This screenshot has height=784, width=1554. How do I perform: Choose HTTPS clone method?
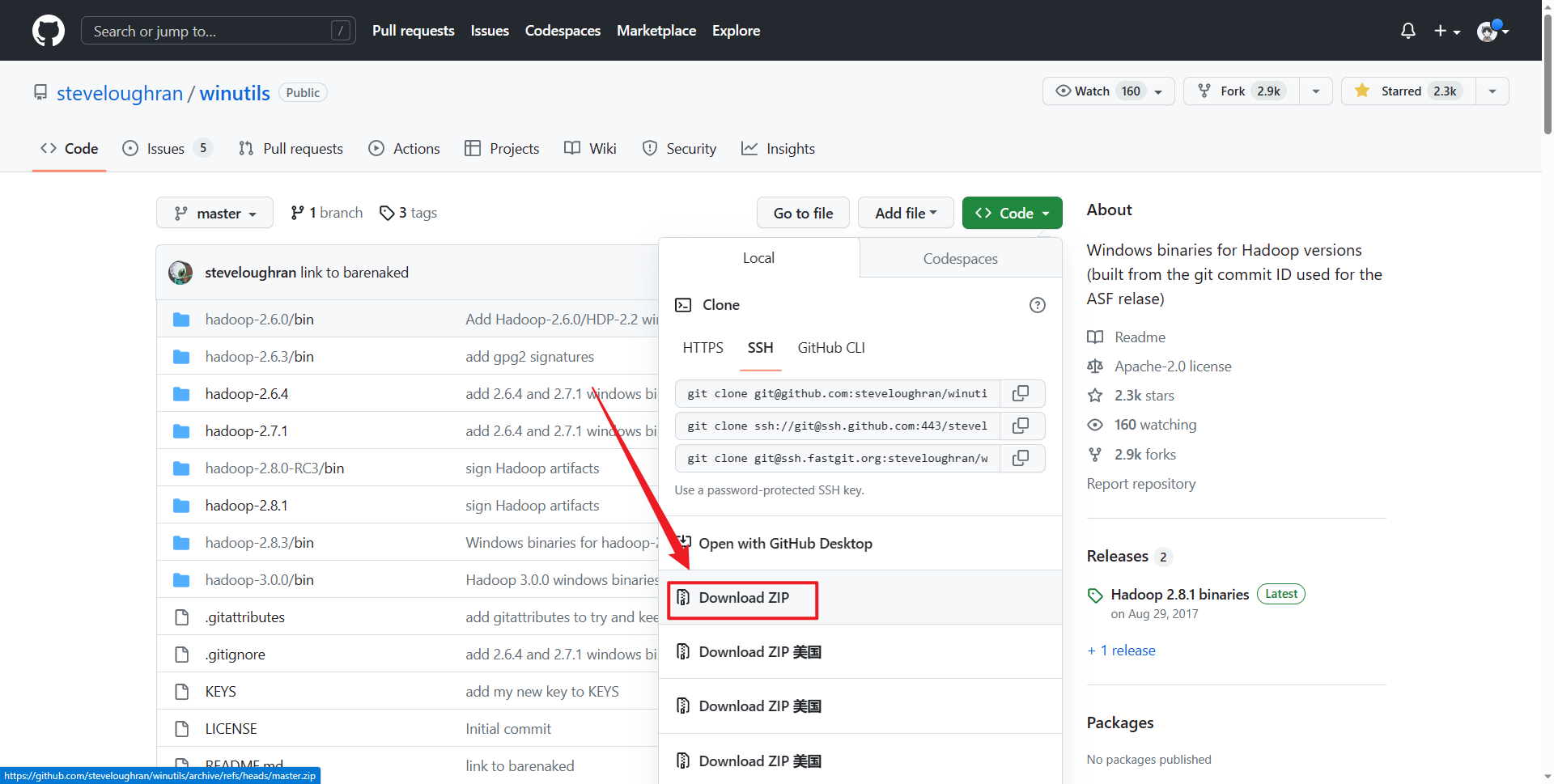(x=703, y=348)
